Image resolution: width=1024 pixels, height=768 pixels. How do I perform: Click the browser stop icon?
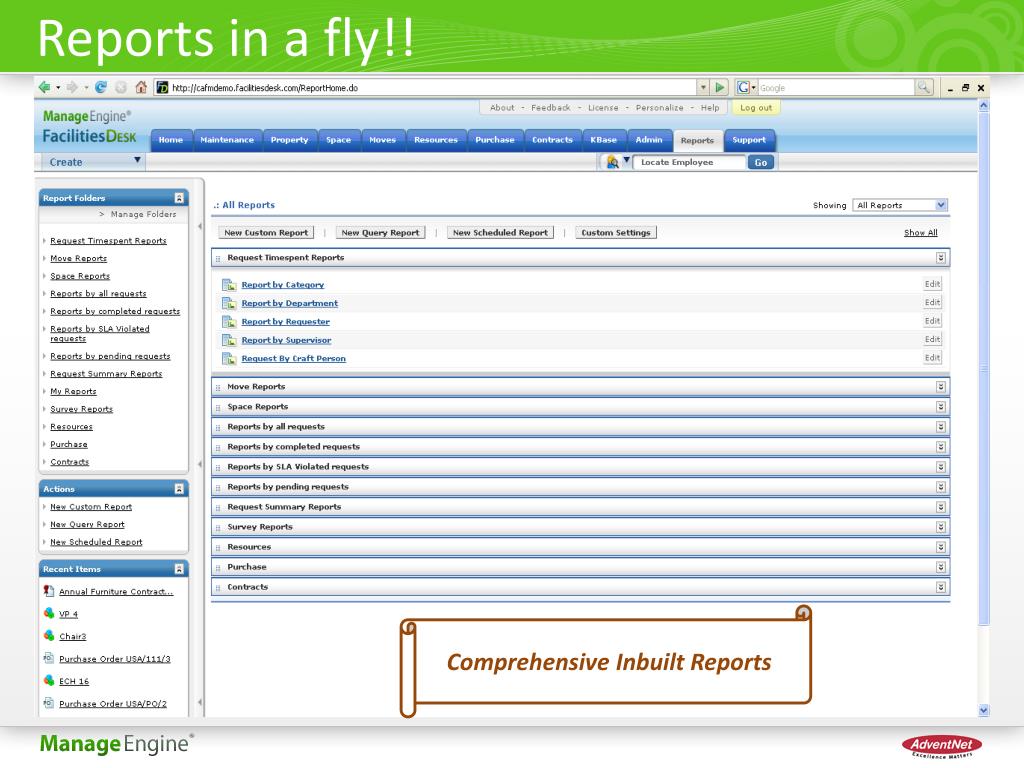pyautogui.click(x=121, y=87)
